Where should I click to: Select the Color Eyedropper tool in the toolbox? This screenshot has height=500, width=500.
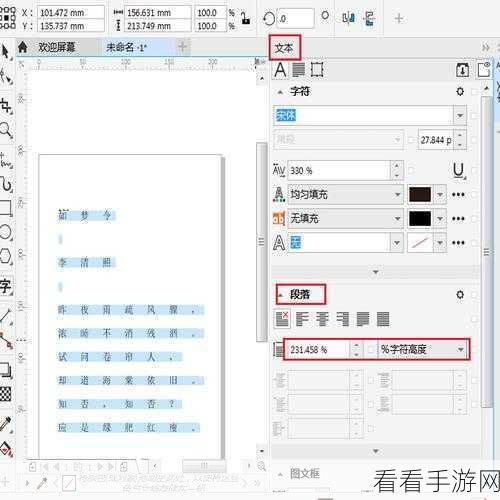click(x=6, y=425)
